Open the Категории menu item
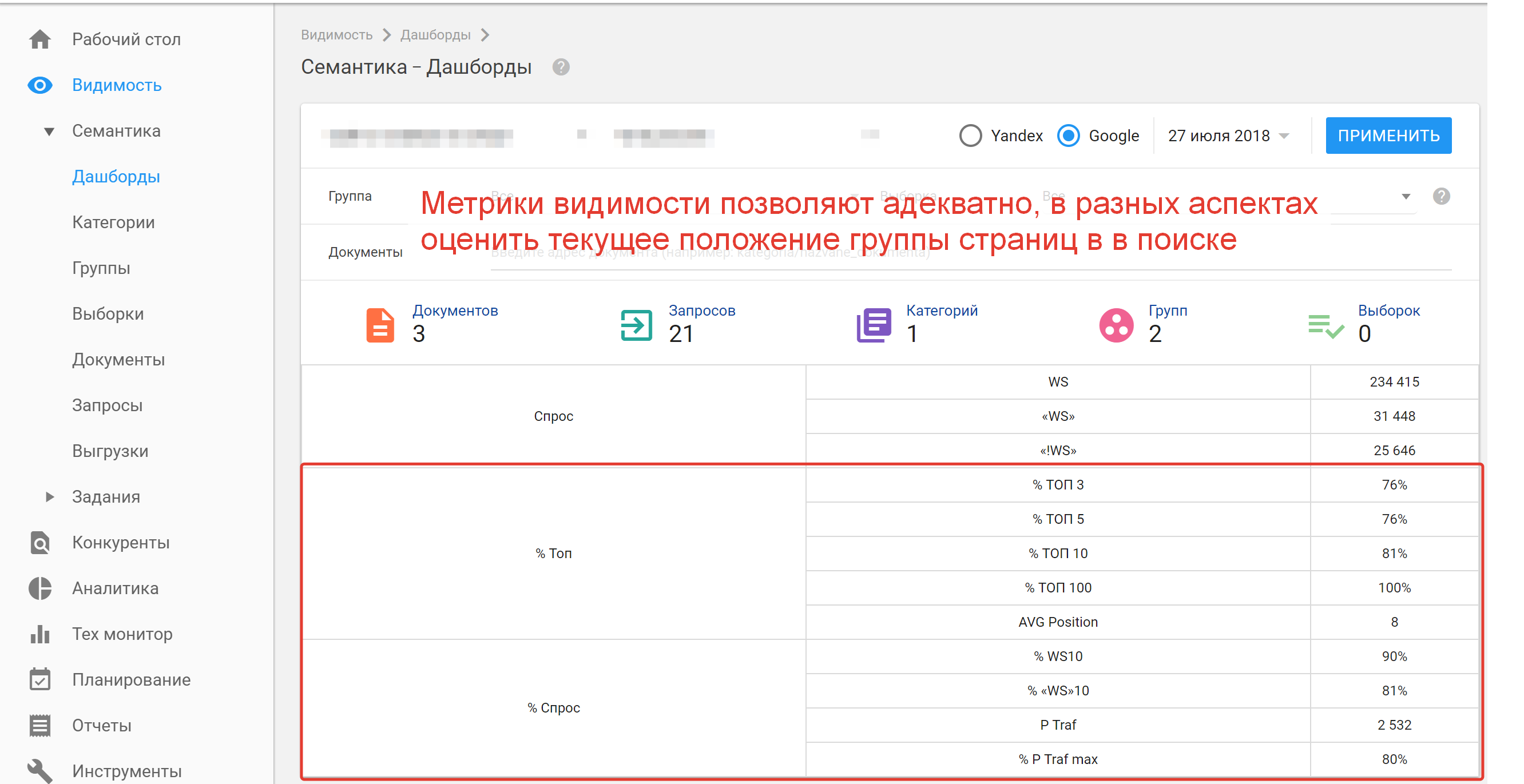This screenshot has height=784, width=1524. (113, 222)
